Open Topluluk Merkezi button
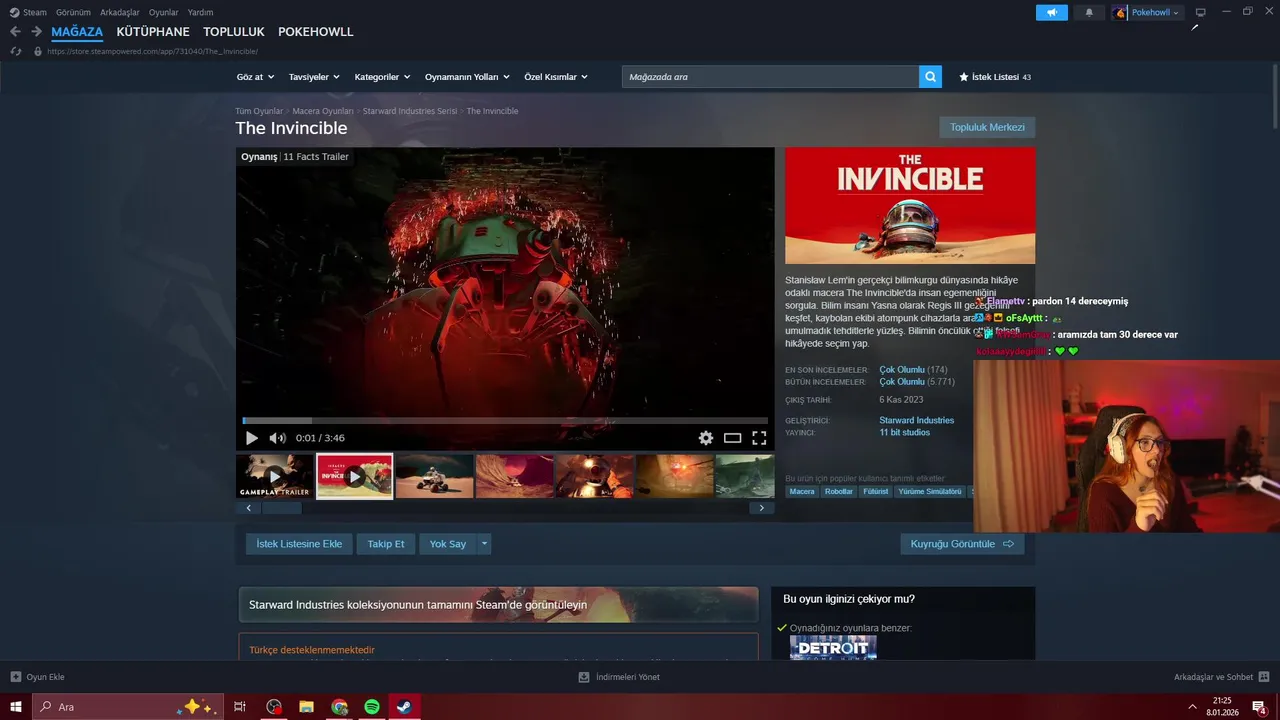This screenshot has width=1280, height=720. [987, 127]
